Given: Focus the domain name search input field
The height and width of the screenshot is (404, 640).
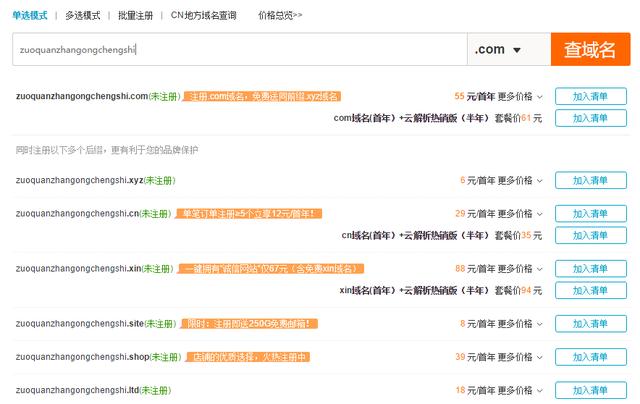Looking at the screenshot, I should [240, 49].
